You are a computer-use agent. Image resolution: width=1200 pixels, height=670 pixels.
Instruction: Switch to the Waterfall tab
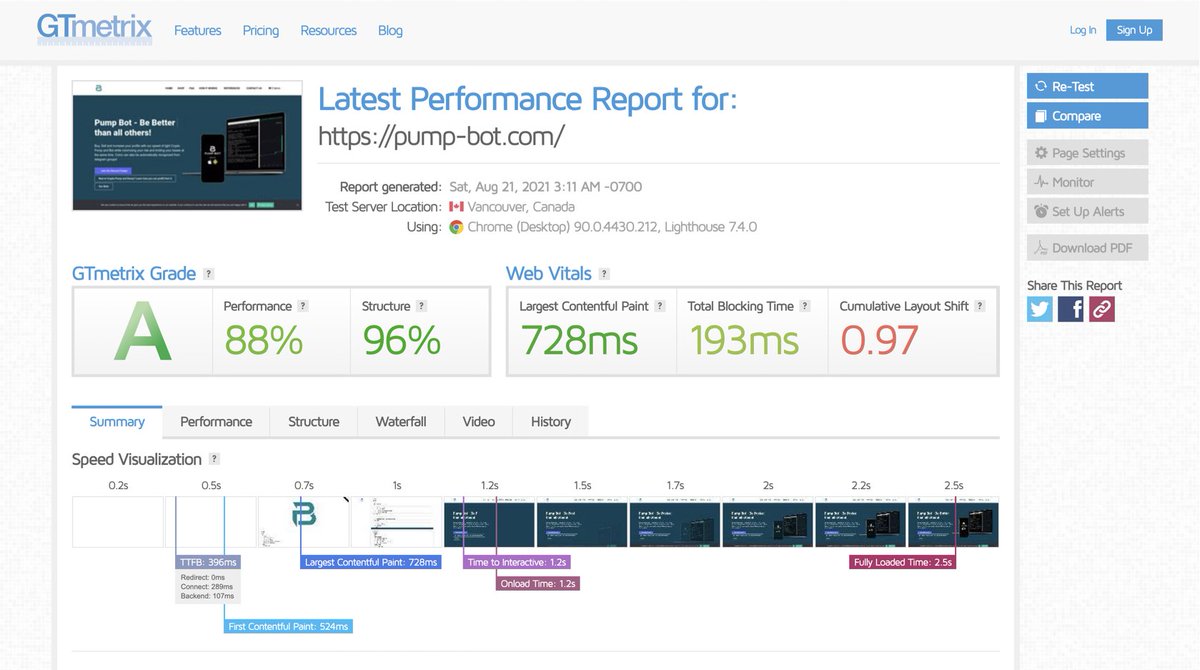(x=401, y=421)
